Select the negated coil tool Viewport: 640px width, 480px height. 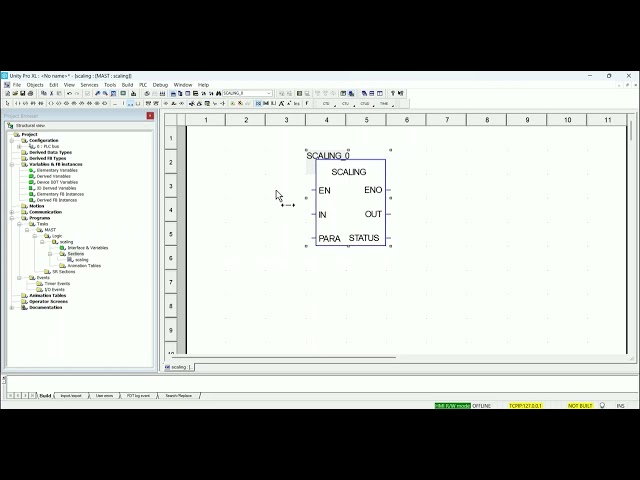[x=58, y=104]
